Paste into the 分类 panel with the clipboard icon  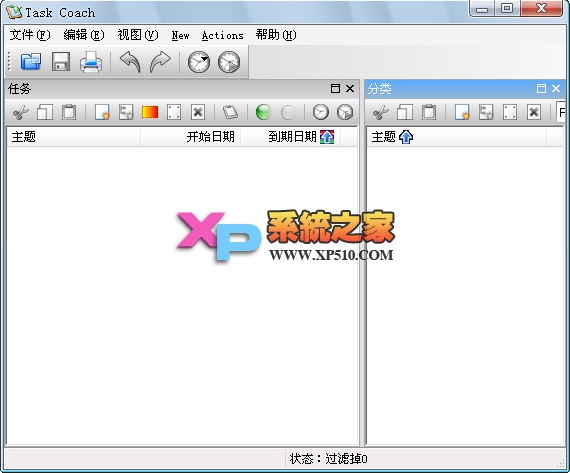pos(429,112)
